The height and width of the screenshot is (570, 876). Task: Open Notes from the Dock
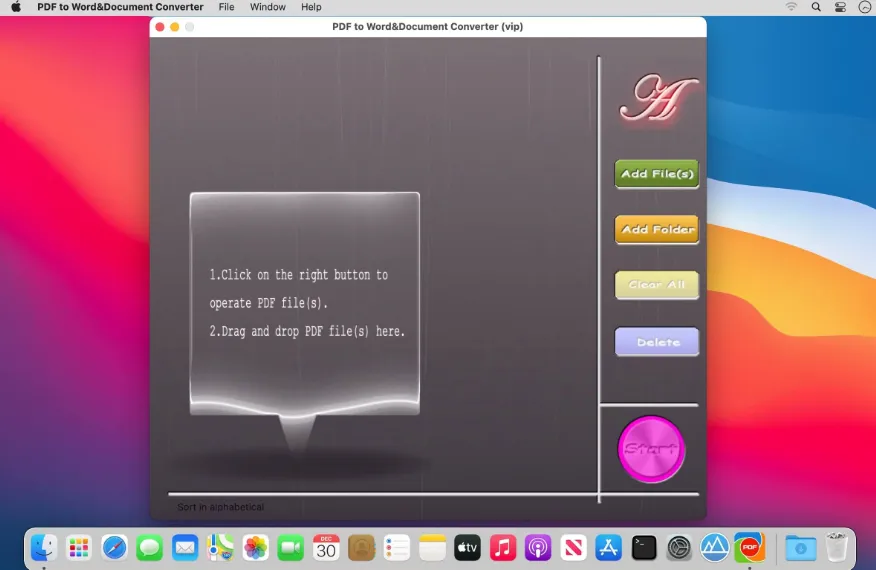click(432, 548)
